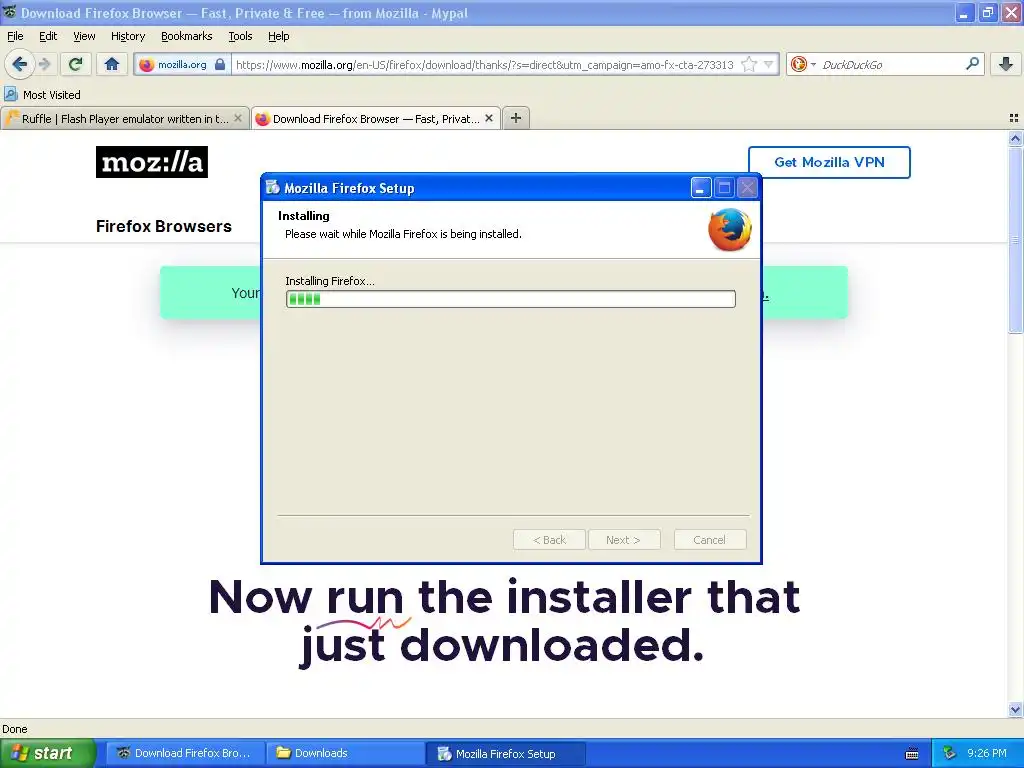Click the page scrollbar down arrow
1024x768 pixels.
pos(1015,709)
